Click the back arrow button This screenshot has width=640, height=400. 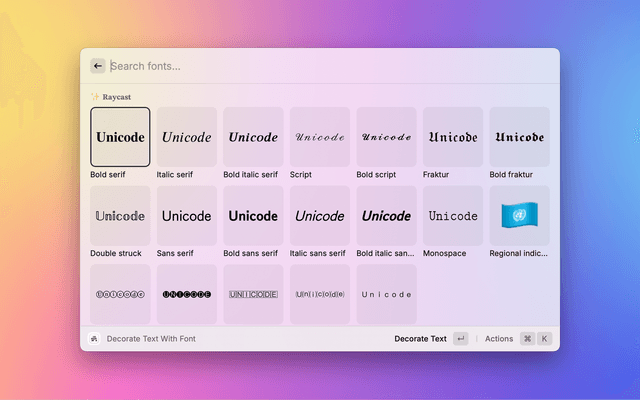[x=98, y=66]
